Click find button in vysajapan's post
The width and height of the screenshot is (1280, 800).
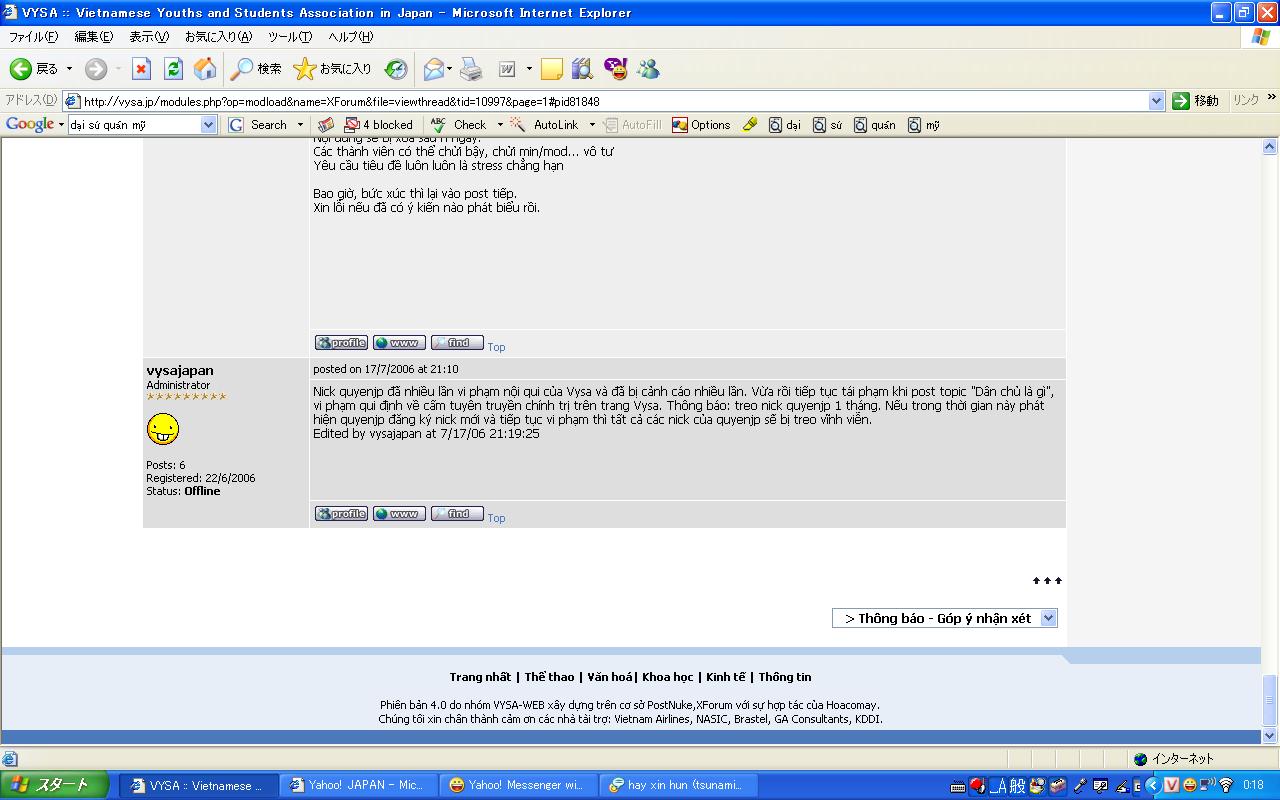point(457,514)
